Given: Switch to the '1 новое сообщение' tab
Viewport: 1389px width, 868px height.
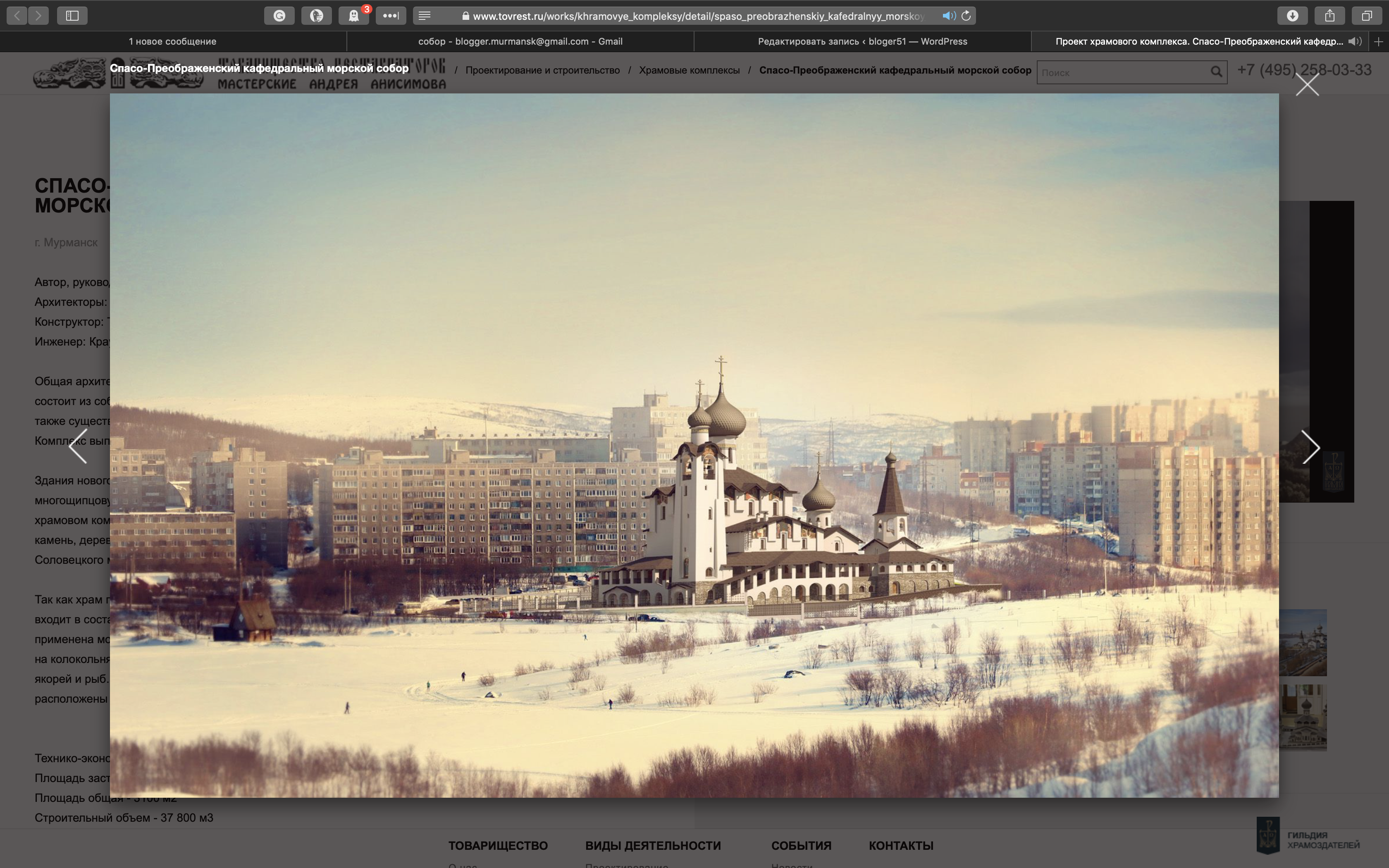Looking at the screenshot, I should tap(173, 41).
